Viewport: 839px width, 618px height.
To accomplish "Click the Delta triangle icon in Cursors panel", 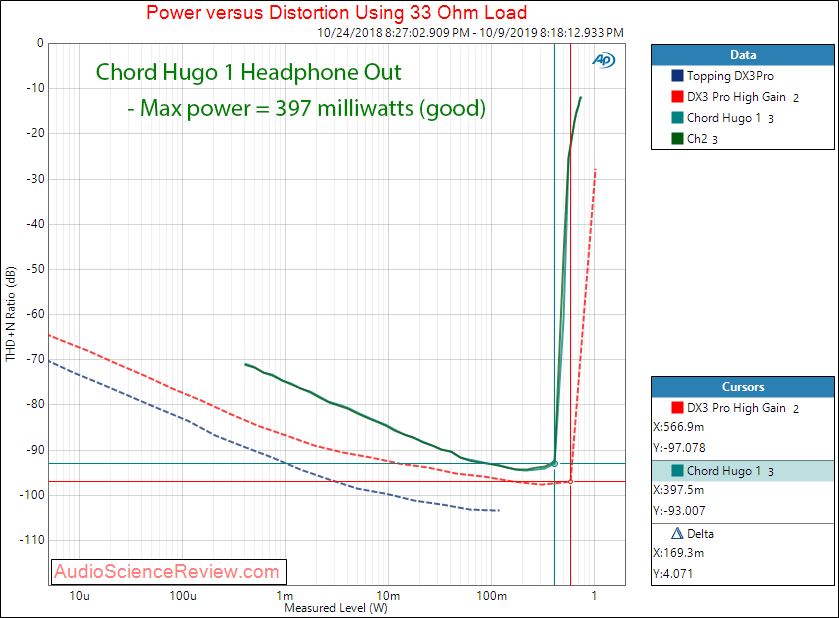I will coord(677,533).
